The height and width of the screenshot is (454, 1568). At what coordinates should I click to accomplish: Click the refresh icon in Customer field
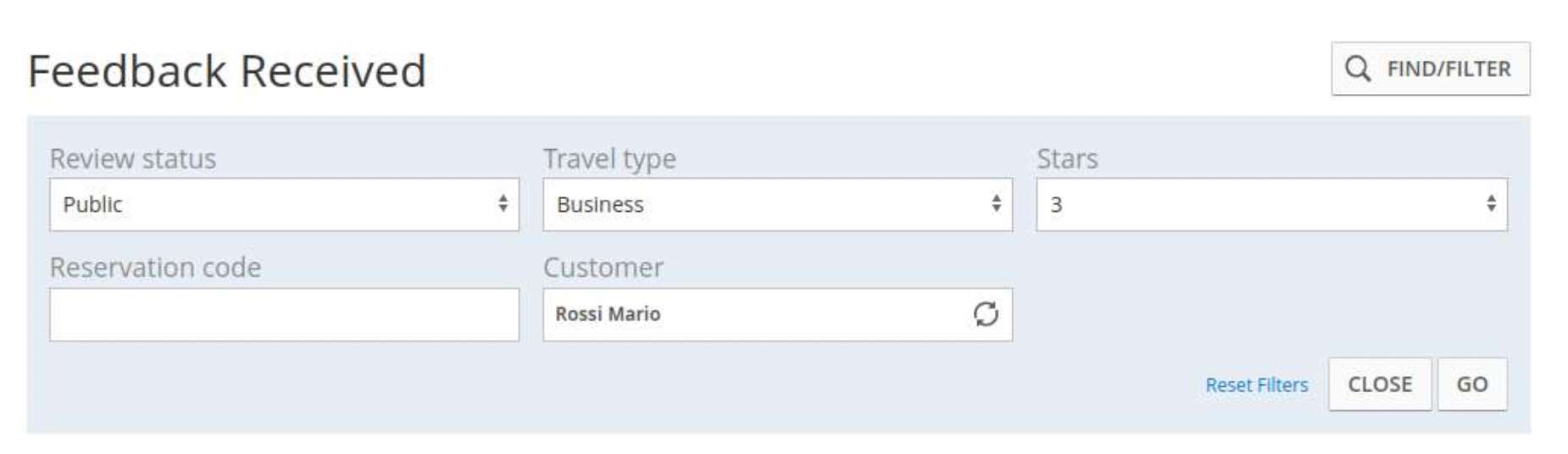[985, 314]
